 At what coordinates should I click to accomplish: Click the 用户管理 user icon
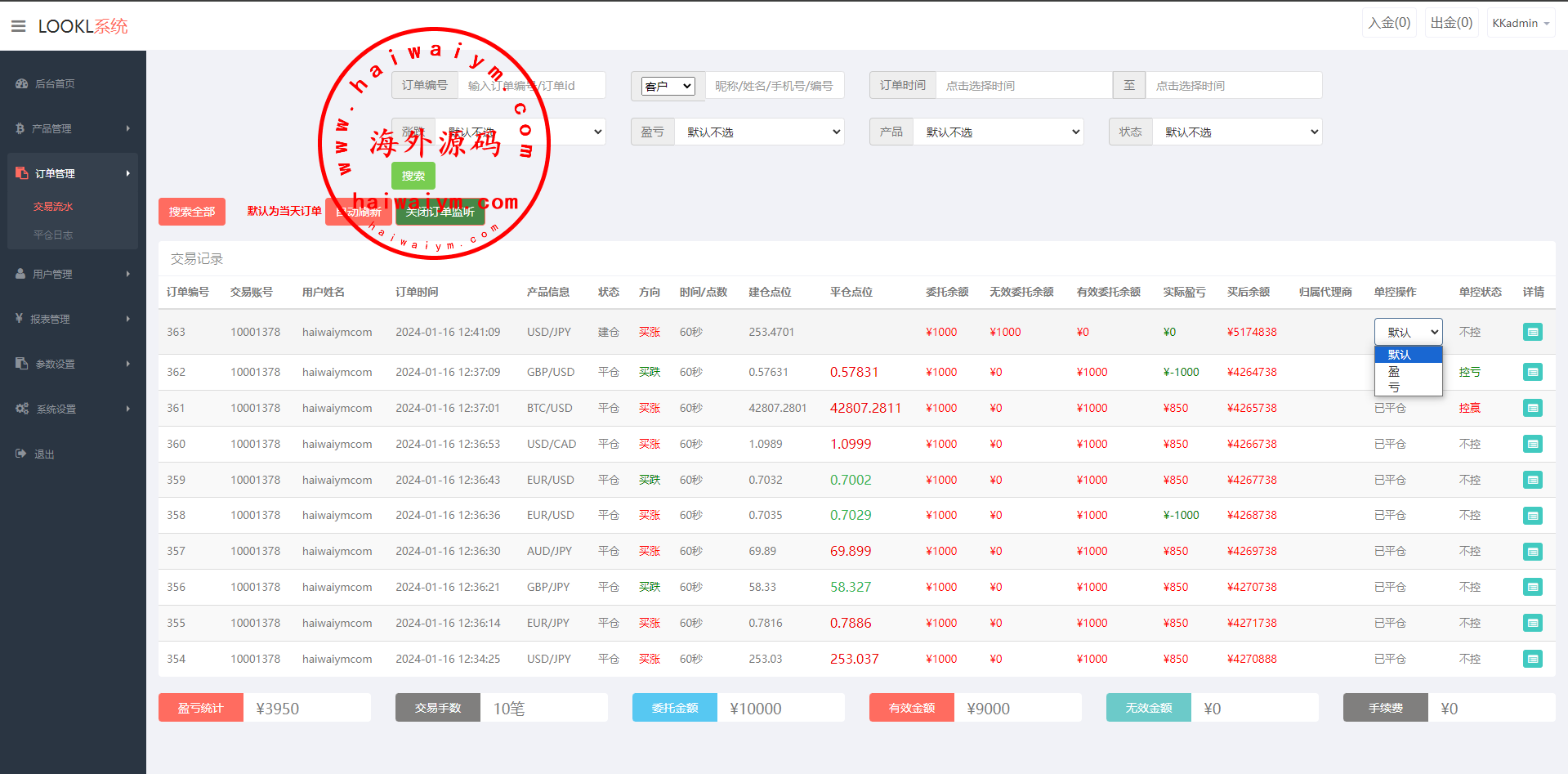(20, 274)
